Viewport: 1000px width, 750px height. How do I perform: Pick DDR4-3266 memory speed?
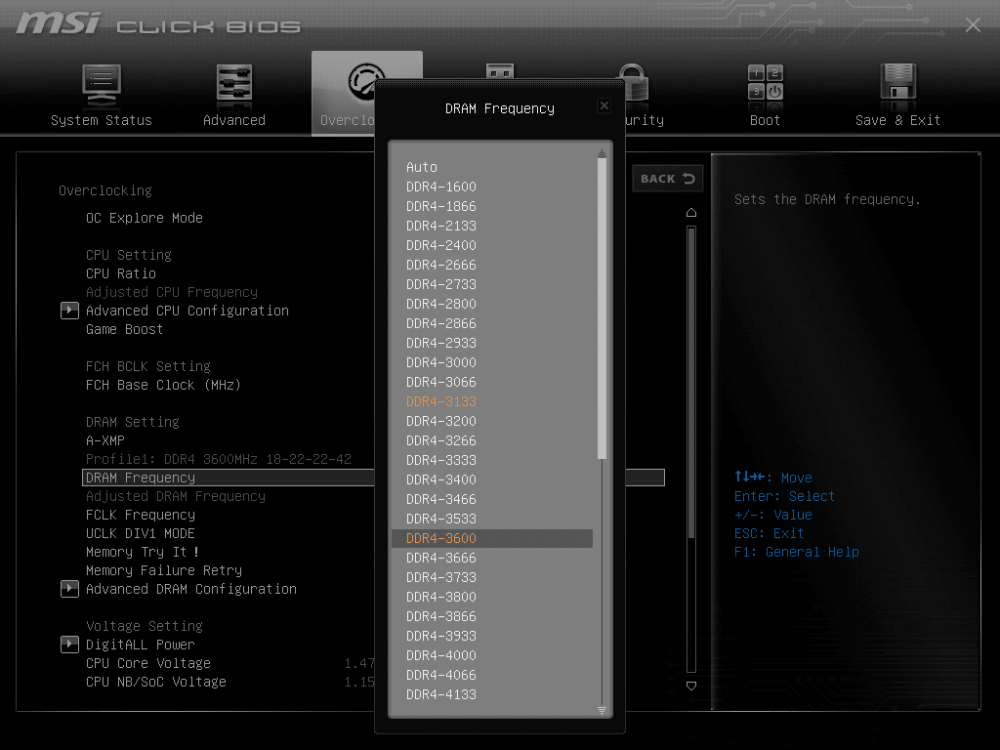[x=441, y=441]
